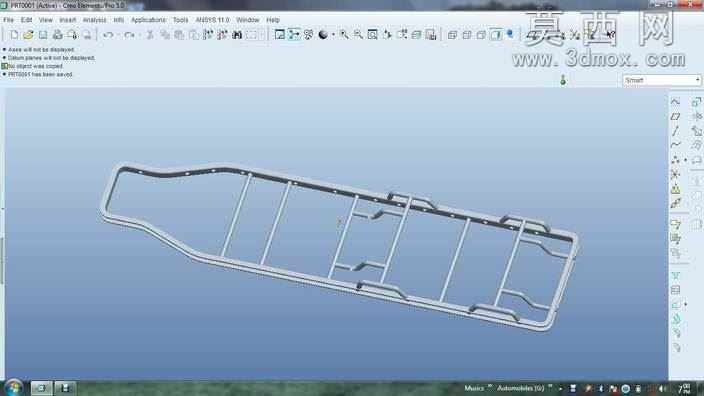Create a datum point
Viewport: 704px width, 396px height.
pos(675,160)
